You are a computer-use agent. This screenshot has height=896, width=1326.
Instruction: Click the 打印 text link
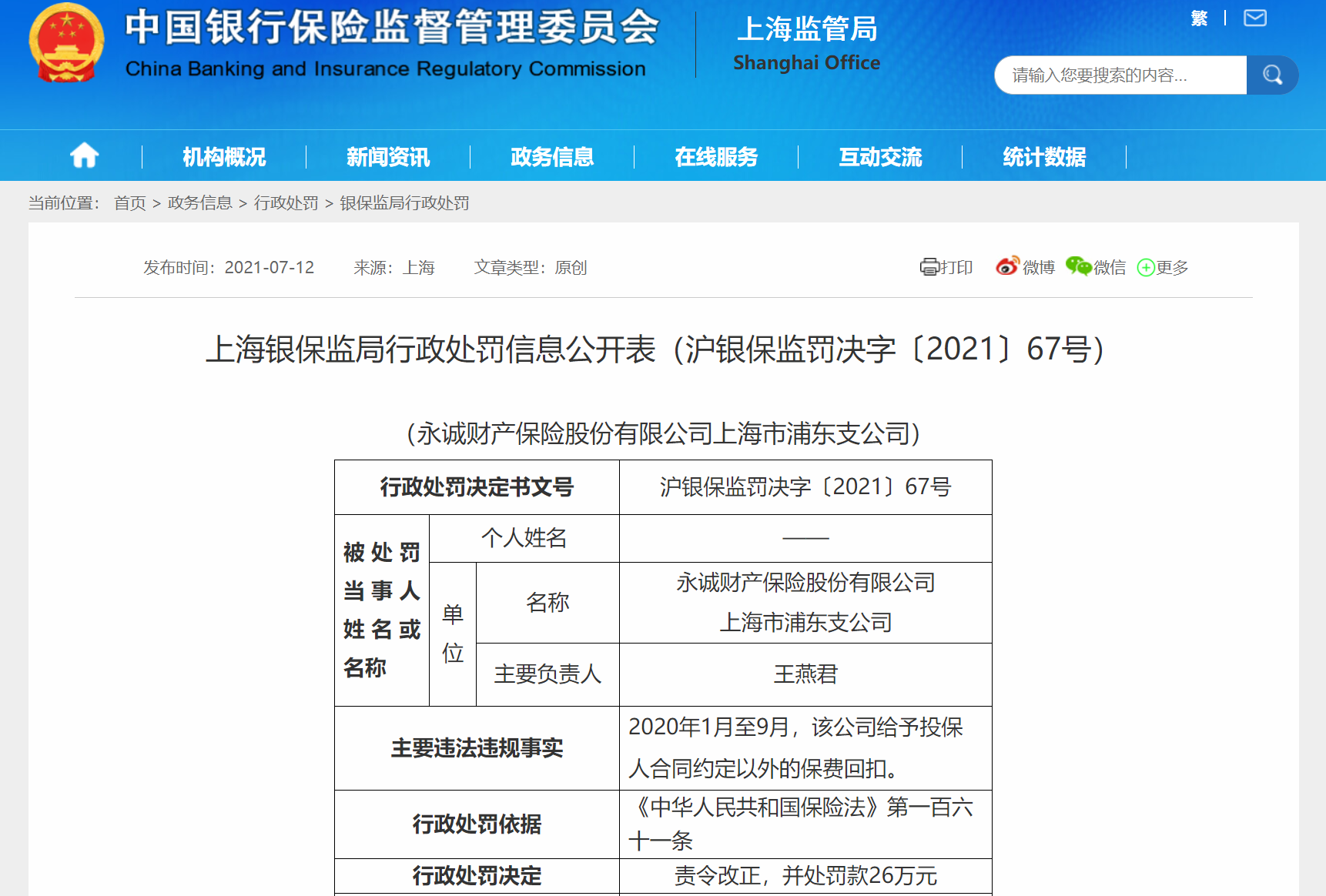tap(956, 267)
